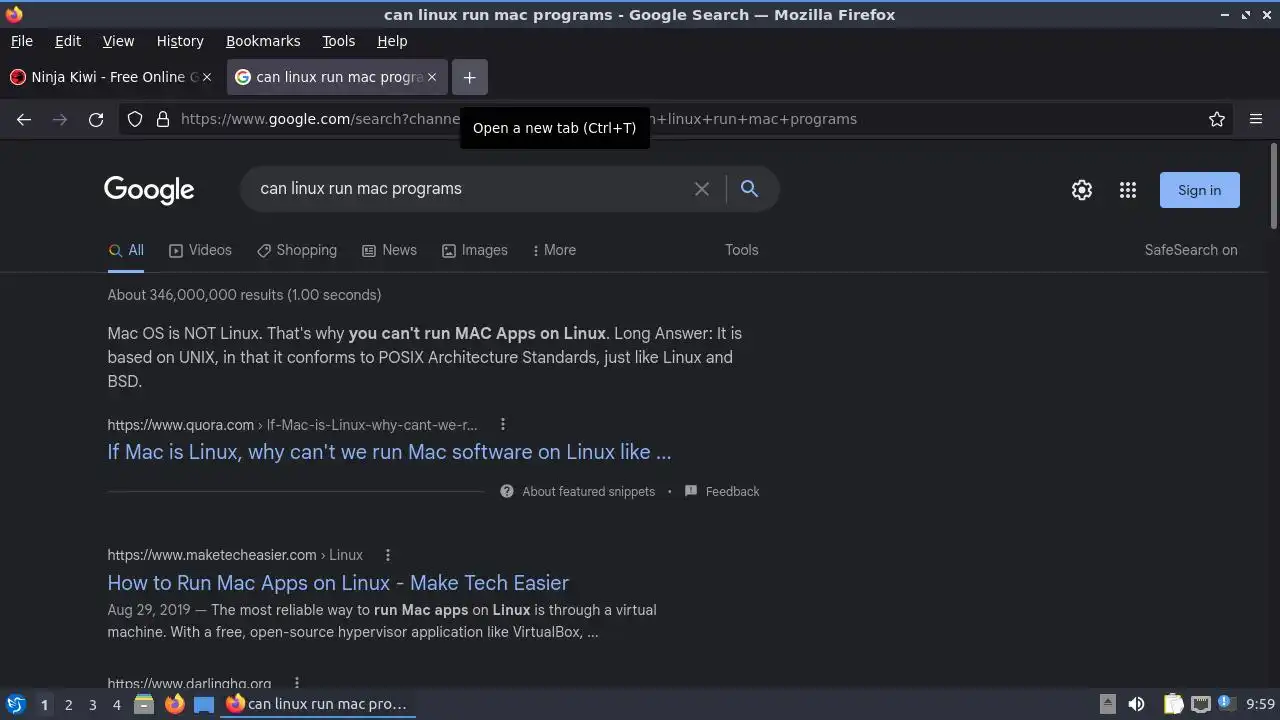
Task: Open the file manager taskbar icon
Action: click(144, 704)
